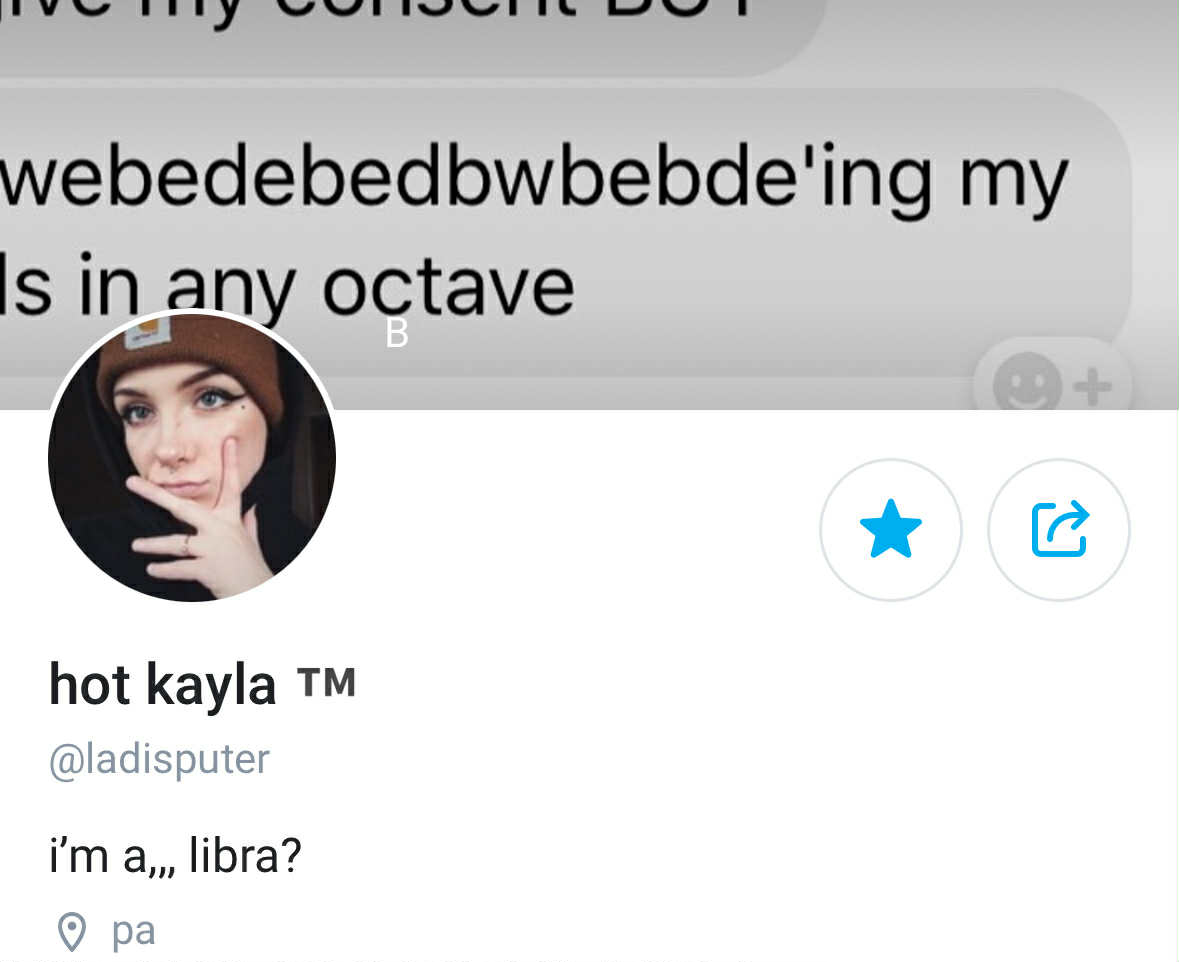Screen dimensions: 1179x962
Task: Click the plus sign beside the smiley
Action: [x=1093, y=387]
